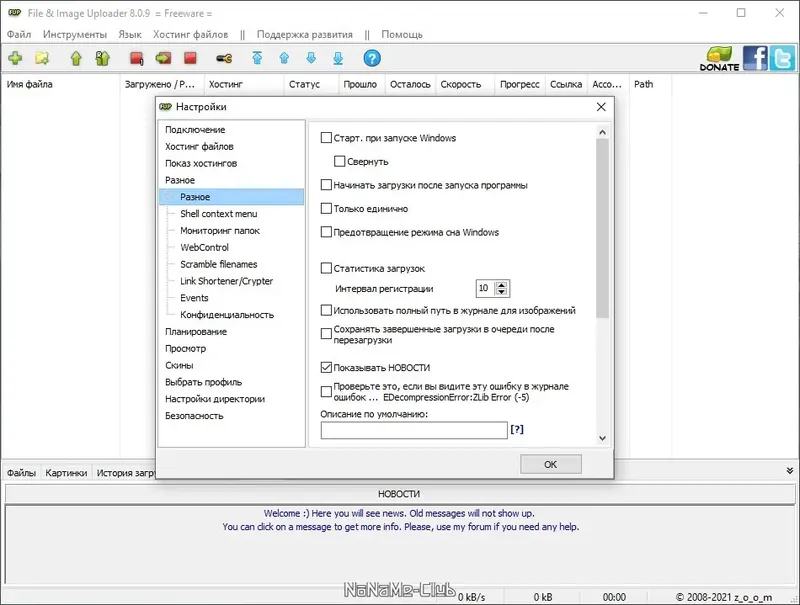Decrease Интервал регистрации with spinner down arrow
Screen dimensions: 800x605
click(x=502, y=292)
